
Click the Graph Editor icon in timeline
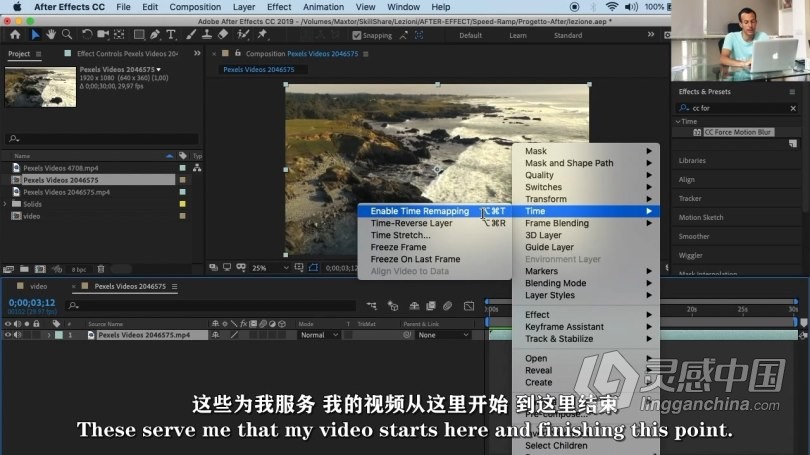pos(469,306)
